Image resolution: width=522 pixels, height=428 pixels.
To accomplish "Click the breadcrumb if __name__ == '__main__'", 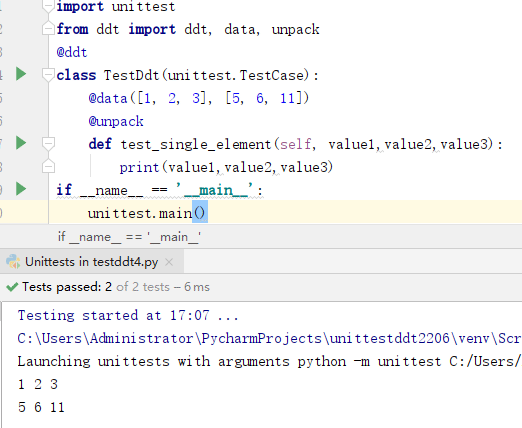I will tap(129, 237).
